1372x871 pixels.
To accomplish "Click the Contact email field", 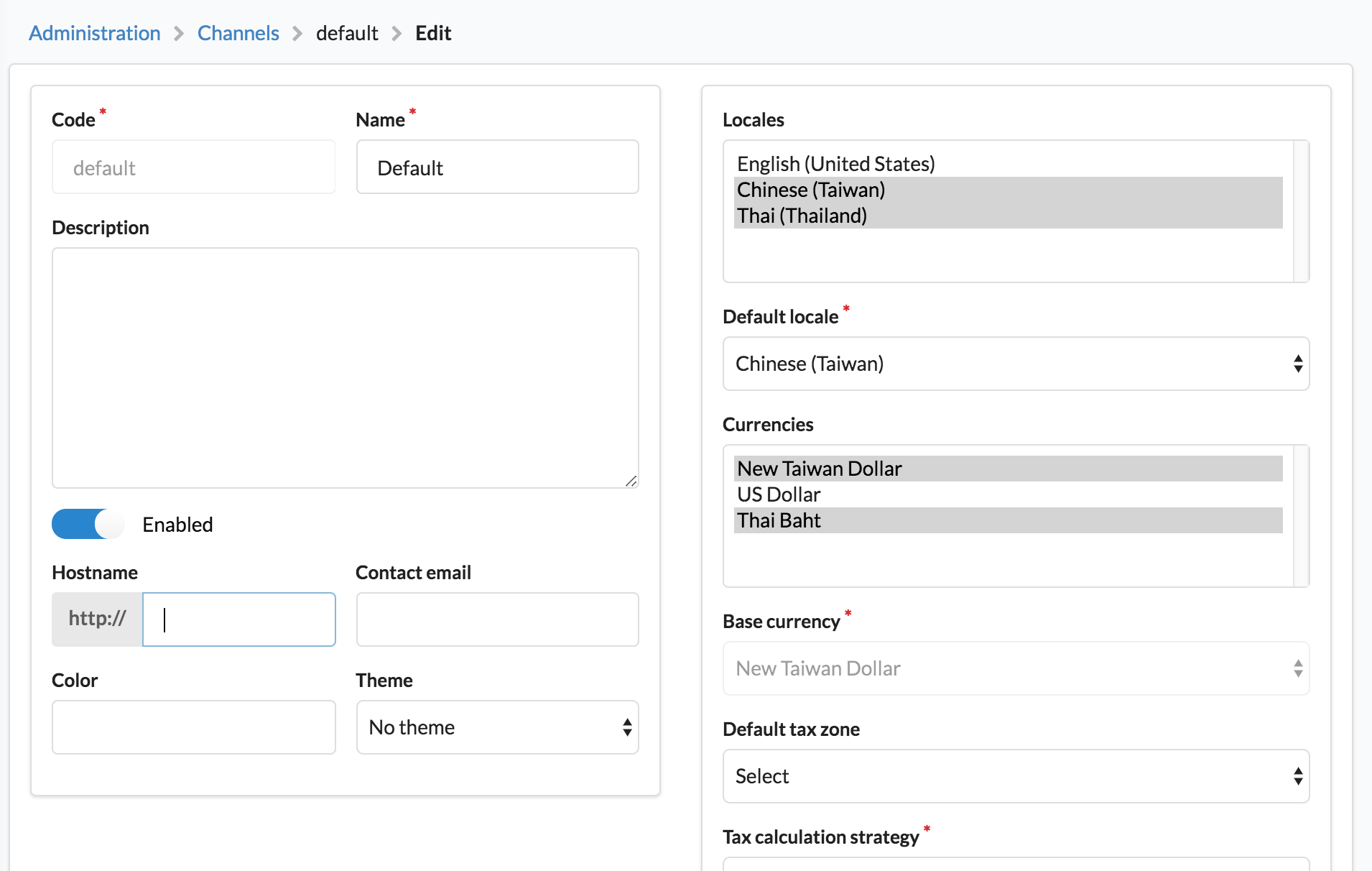I will (x=497, y=619).
